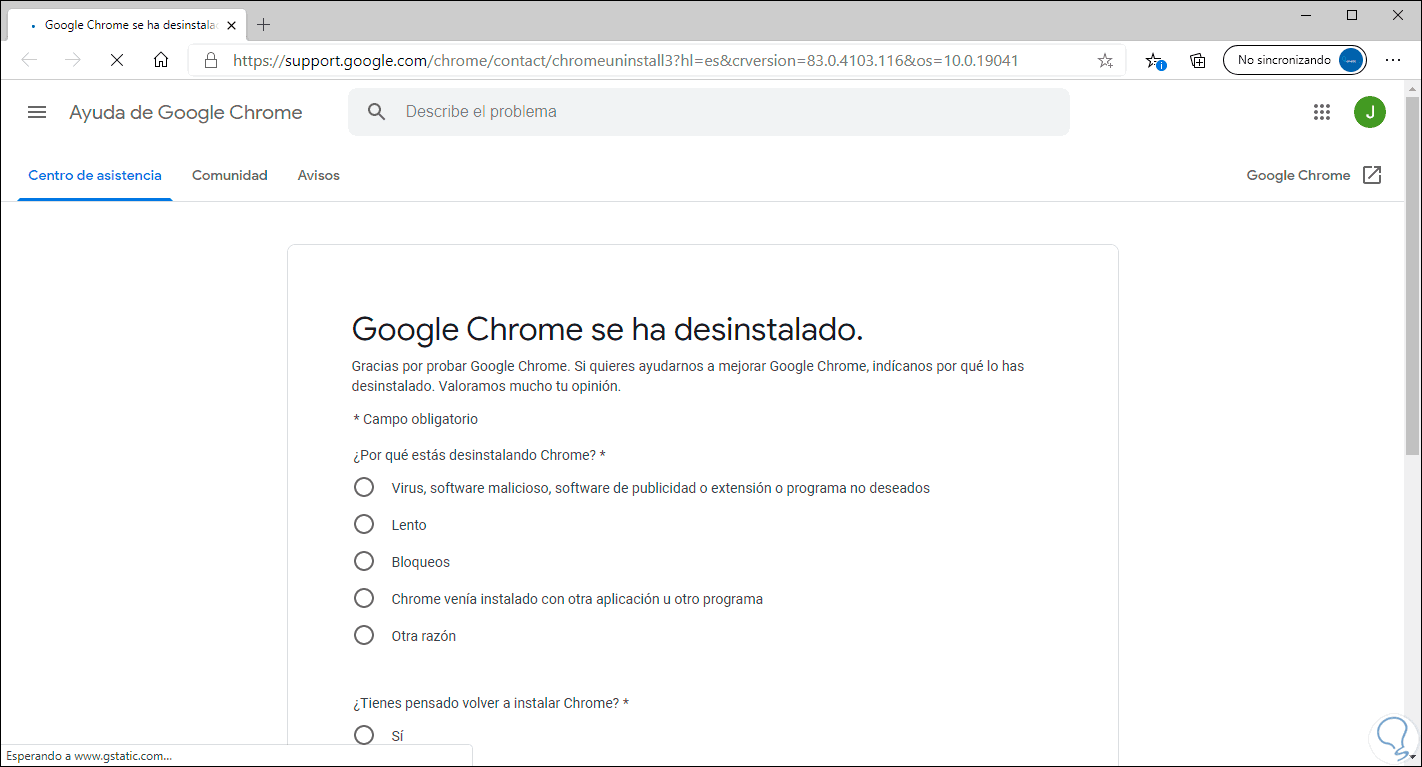Open the external Google Chrome link
This screenshot has height=767, width=1422.
pyautogui.click(x=1314, y=175)
